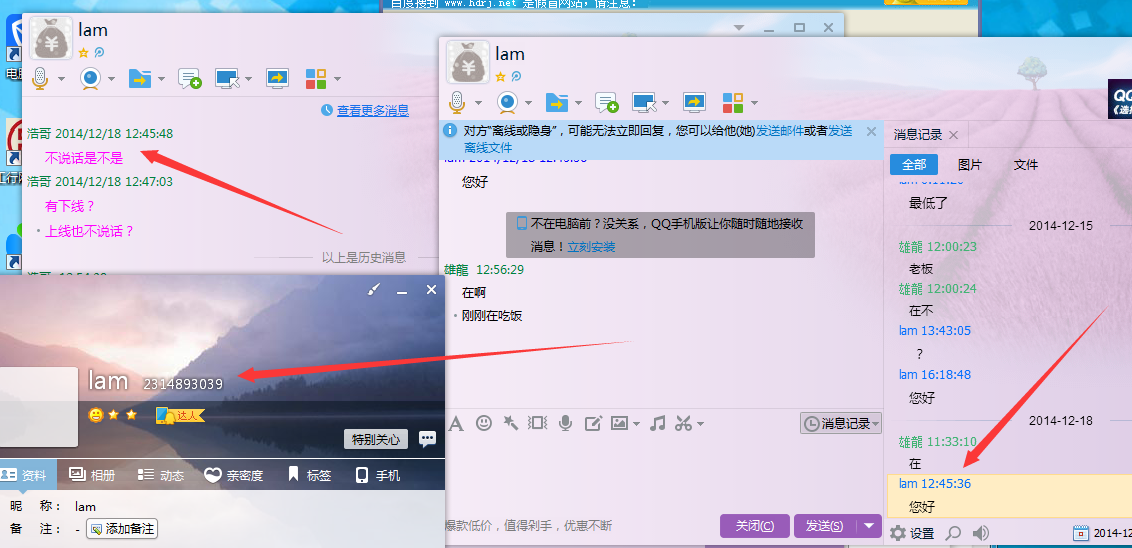Select lam 12:45:36 message in history
Viewport: 1132px width, 548px height.
pyautogui.click(x=1008, y=495)
